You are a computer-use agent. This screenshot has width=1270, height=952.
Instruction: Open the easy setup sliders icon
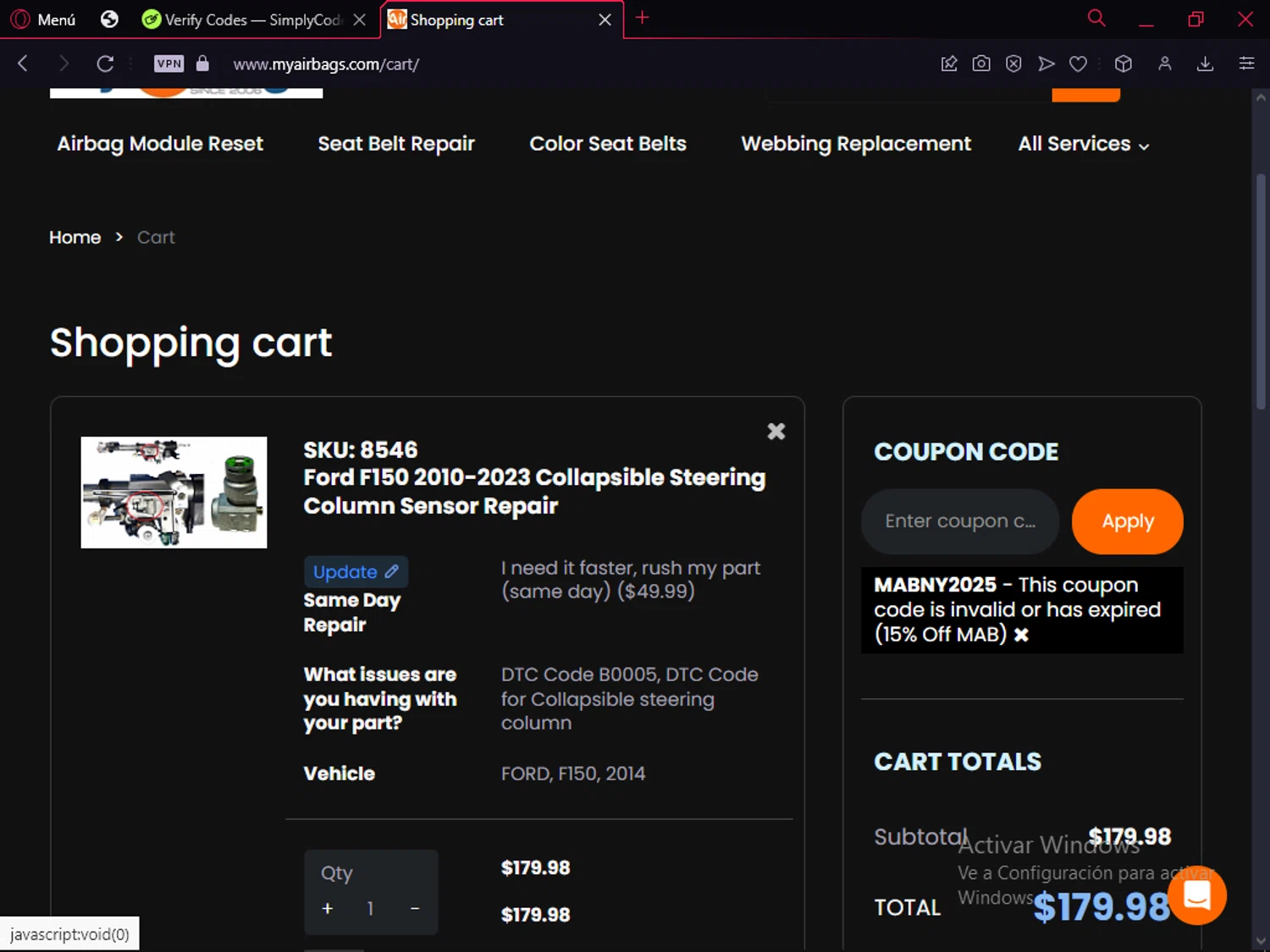point(1246,63)
